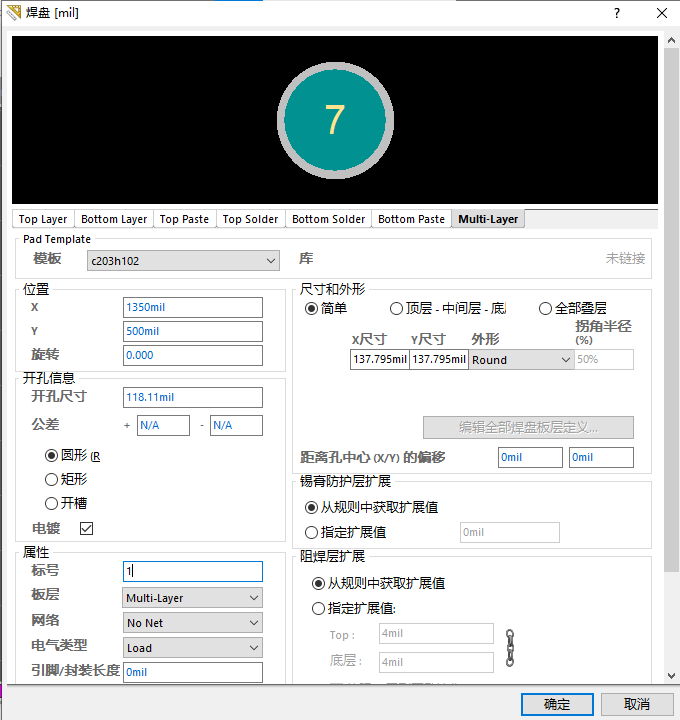Select solder mask 从规则中获取扩展值 radio

318,584
